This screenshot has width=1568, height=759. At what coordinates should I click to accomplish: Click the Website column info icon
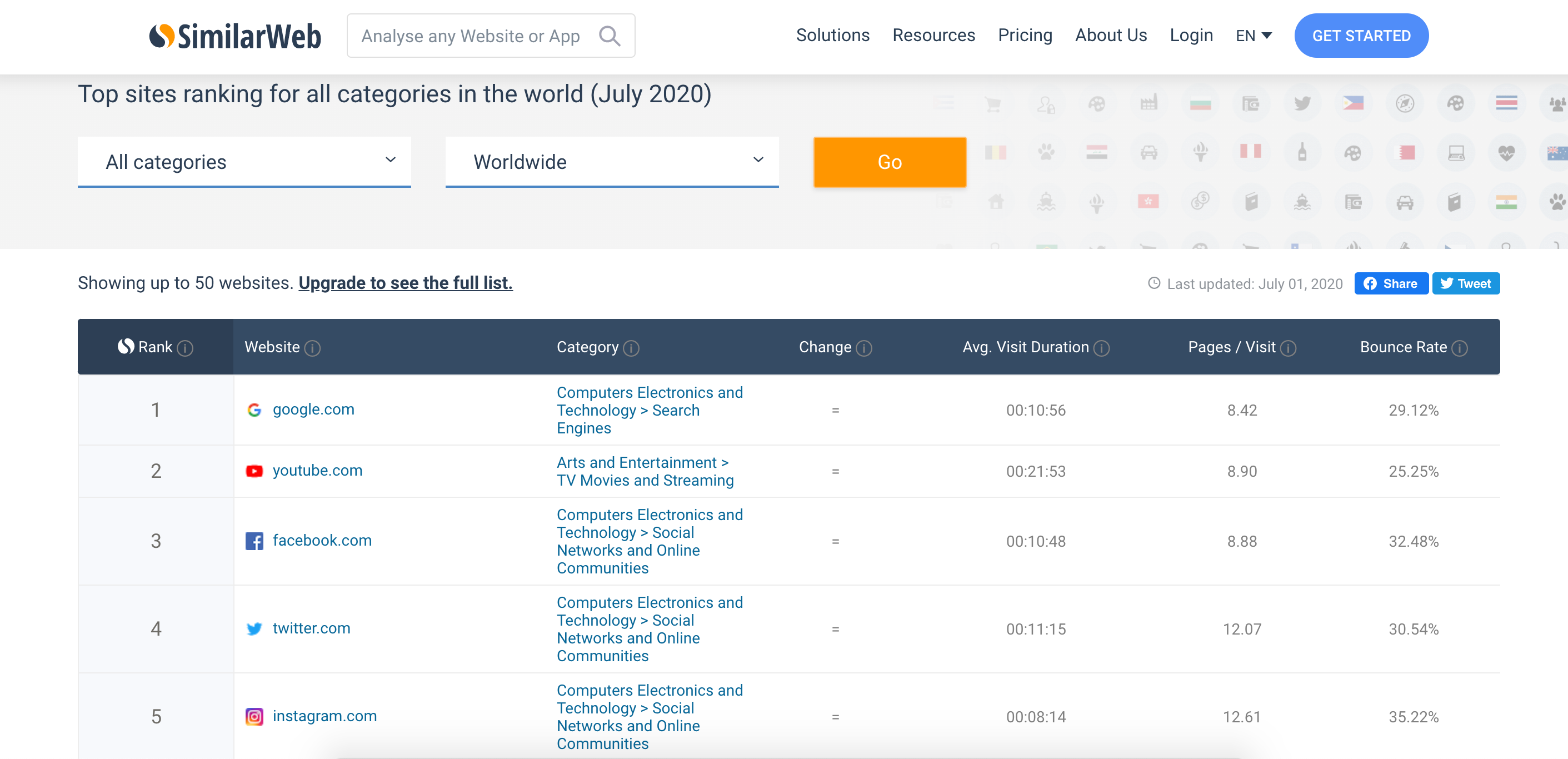coord(312,348)
